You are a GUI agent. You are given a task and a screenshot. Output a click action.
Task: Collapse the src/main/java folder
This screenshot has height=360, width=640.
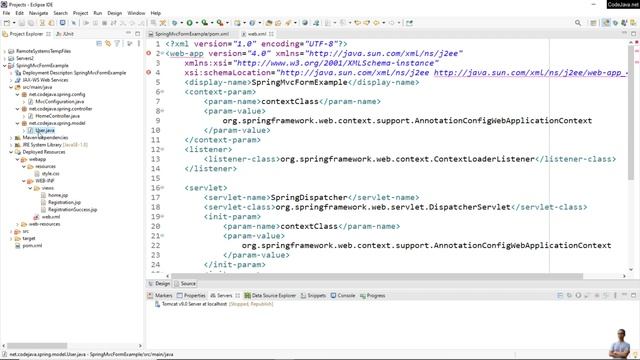[x=11, y=87]
